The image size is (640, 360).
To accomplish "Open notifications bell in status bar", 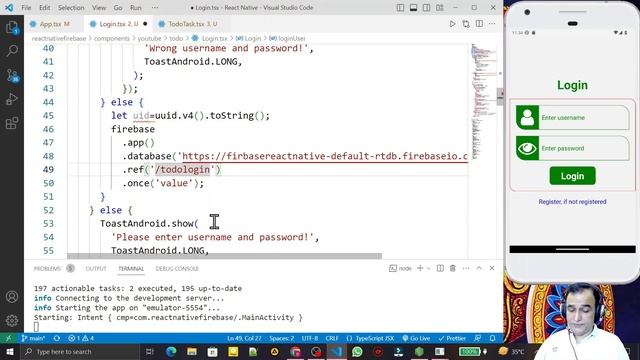I will 492,338.
